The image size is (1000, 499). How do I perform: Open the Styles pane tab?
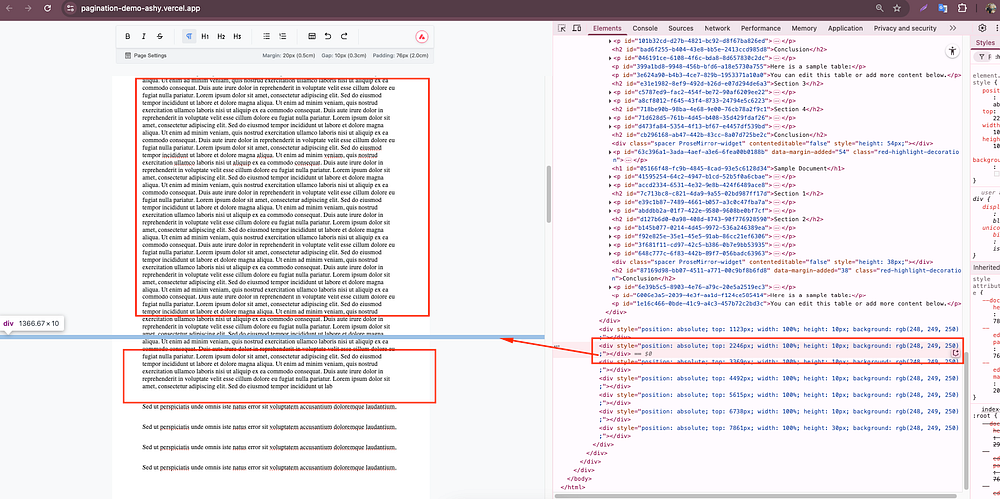[x=985, y=43]
